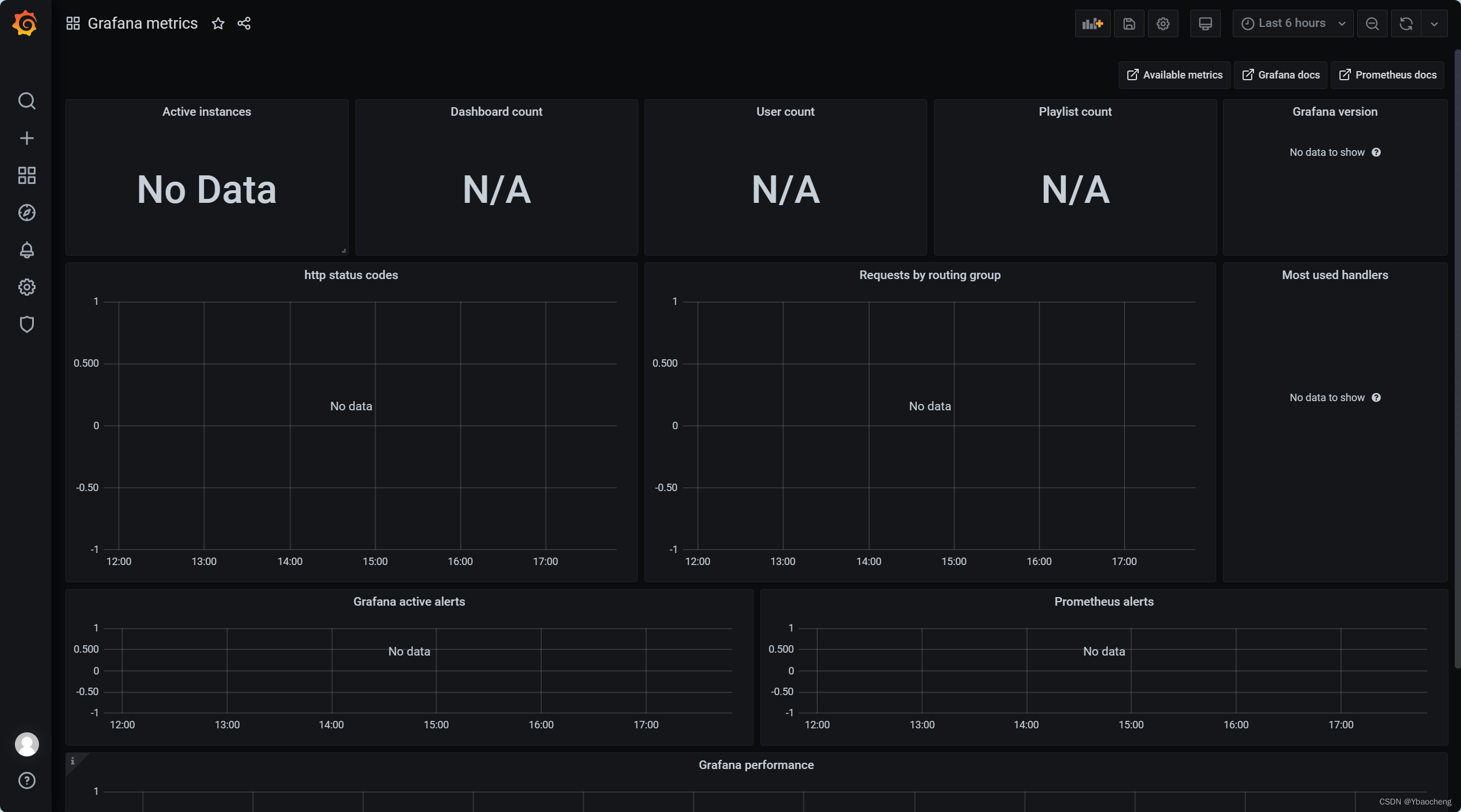
Task: Save the dashboard with disk icon
Action: click(x=1129, y=23)
